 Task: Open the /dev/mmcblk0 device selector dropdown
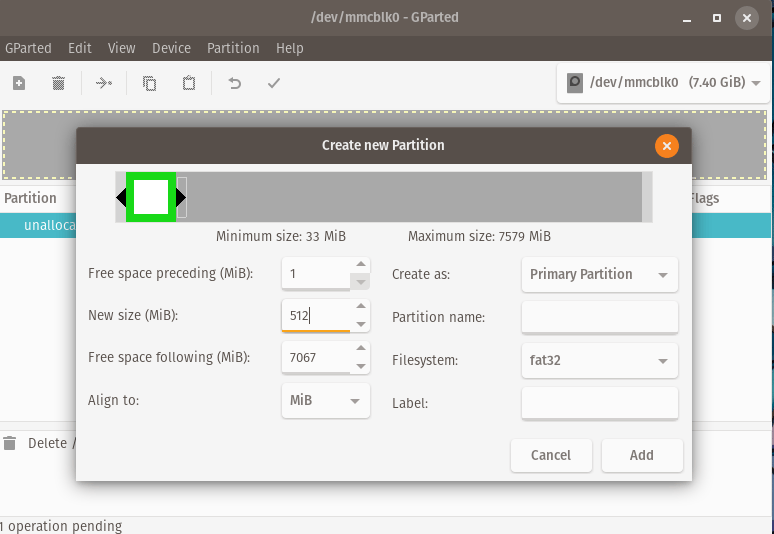(x=663, y=83)
